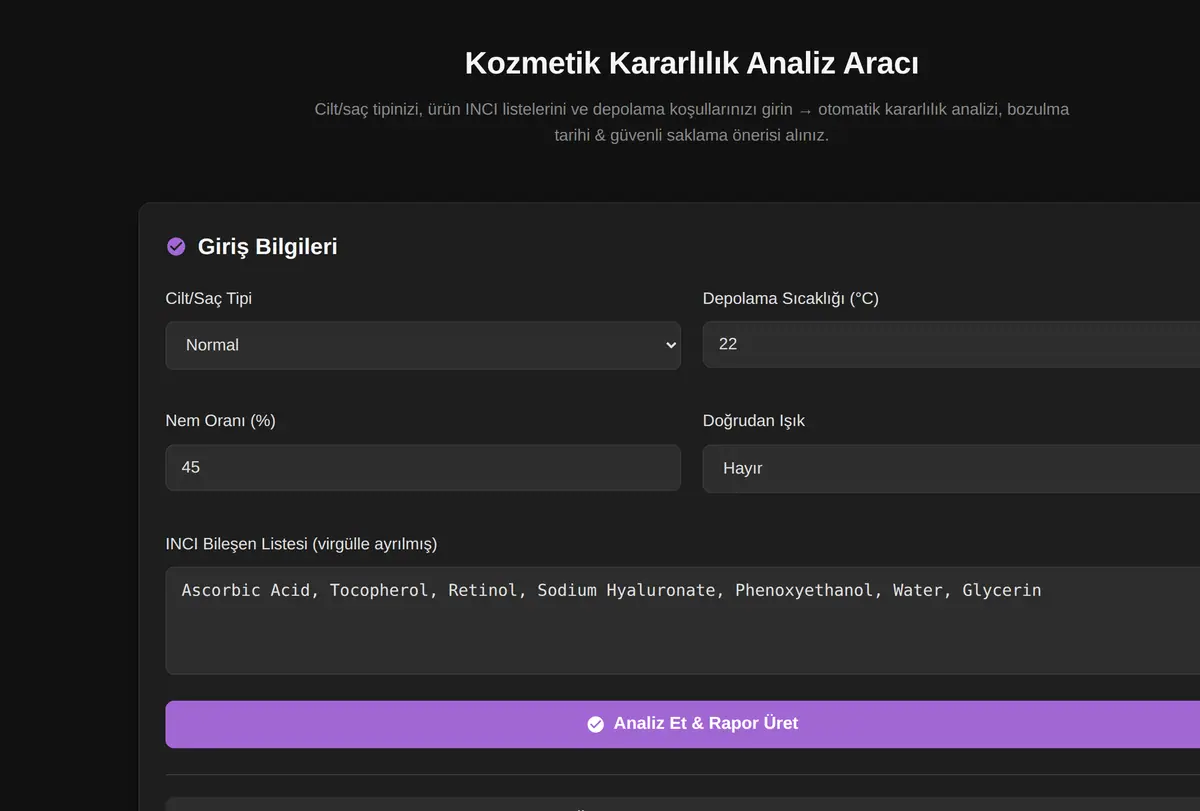Open the Doğrudan Işık dropdown
The image size is (1200, 811).
951,468
